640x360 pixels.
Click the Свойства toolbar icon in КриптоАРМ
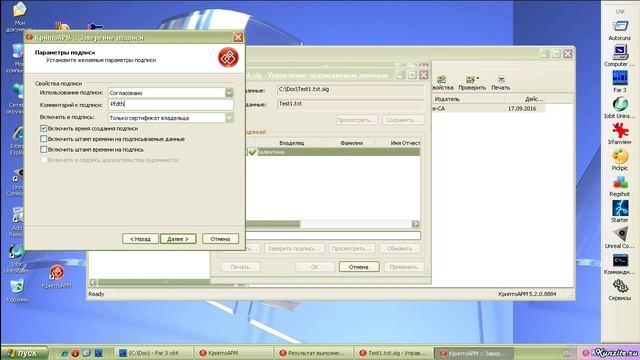[442, 83]
